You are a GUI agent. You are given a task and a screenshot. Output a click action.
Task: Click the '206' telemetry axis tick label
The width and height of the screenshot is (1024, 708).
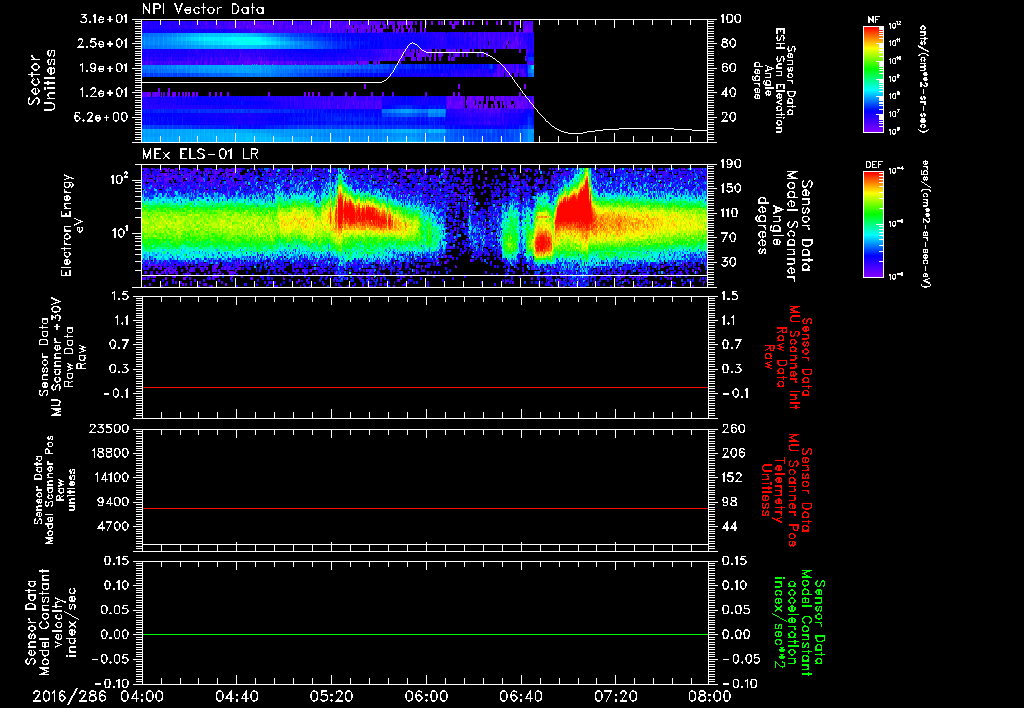pos(731,453)
